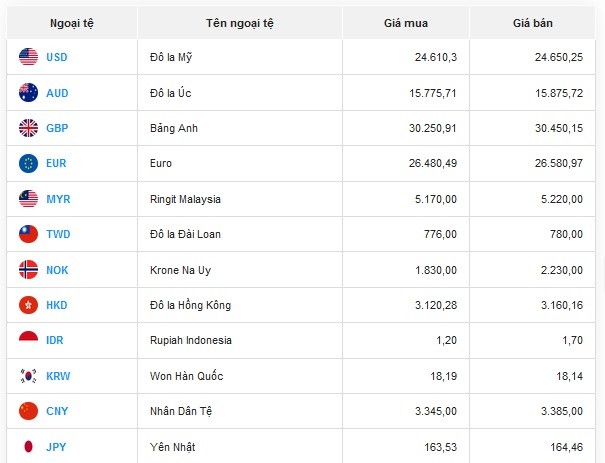Click the European Union flag icon
Screen dimensions: 605x463
click(28, 163)
